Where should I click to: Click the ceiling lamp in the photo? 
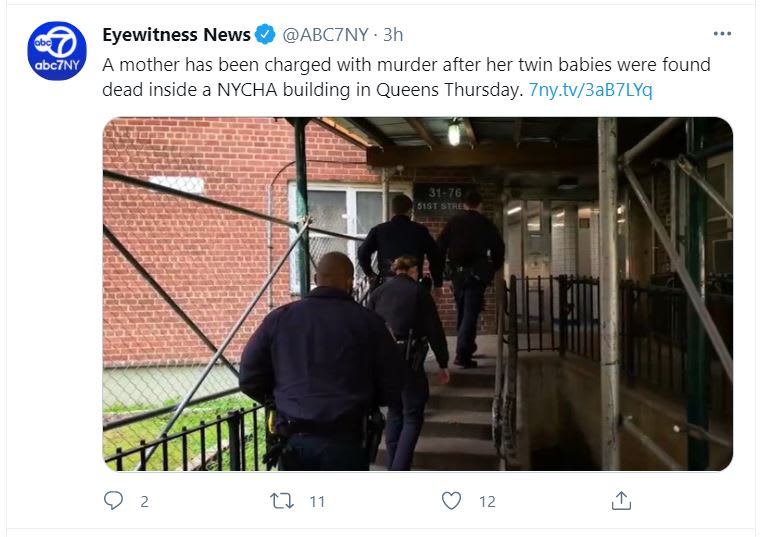click(454, 133)
